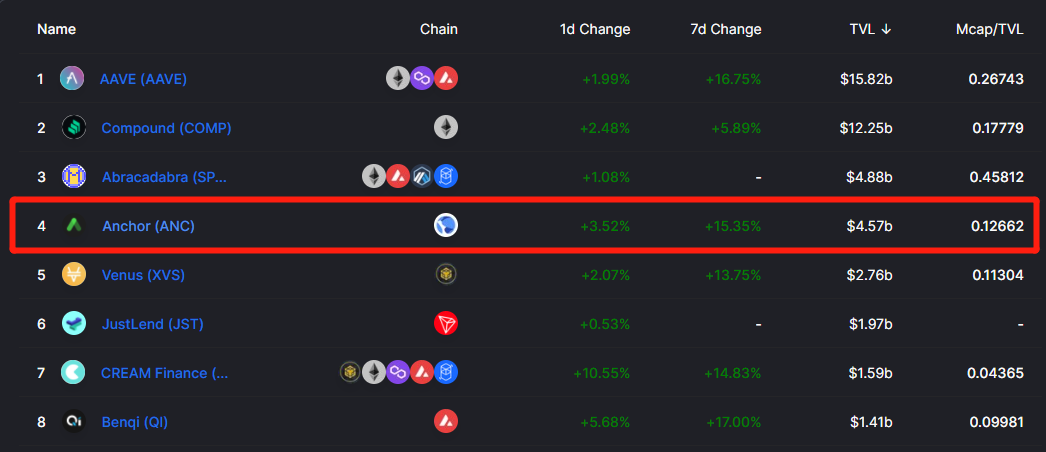Click the Anchor green logo icon
The width and height of the screenshot is (1046, 452).
coord(73,225)
